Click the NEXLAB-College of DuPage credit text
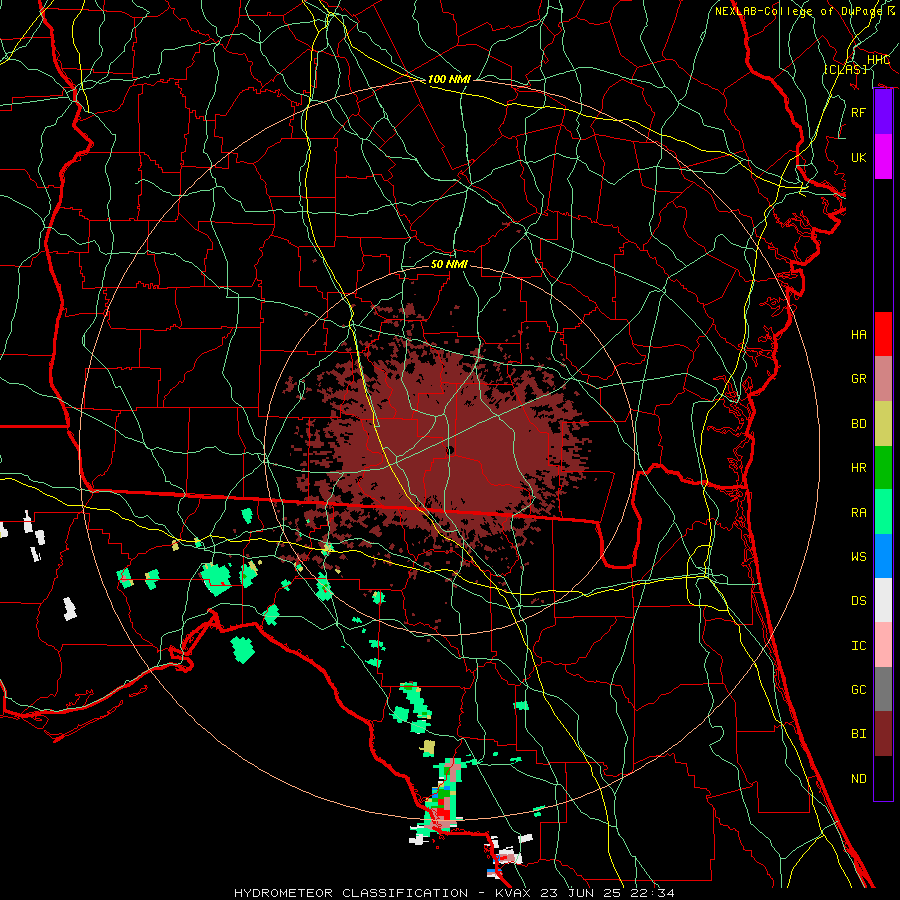The height and width of the screenshot is (900, 900). coord(798,11)
